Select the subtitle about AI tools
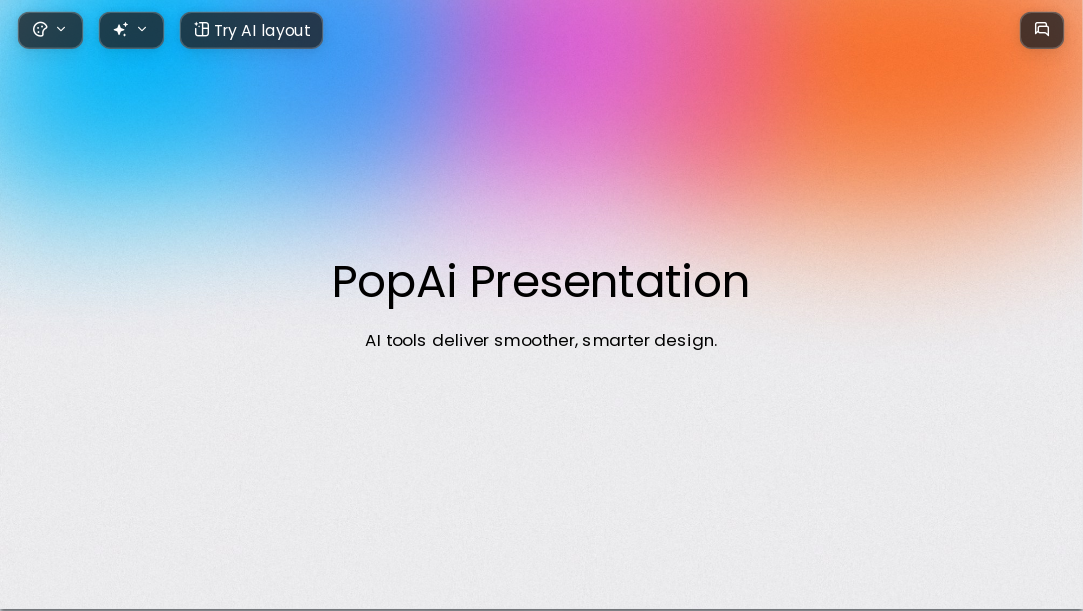This screenshot has width=1083, height=611. point(541,340)
